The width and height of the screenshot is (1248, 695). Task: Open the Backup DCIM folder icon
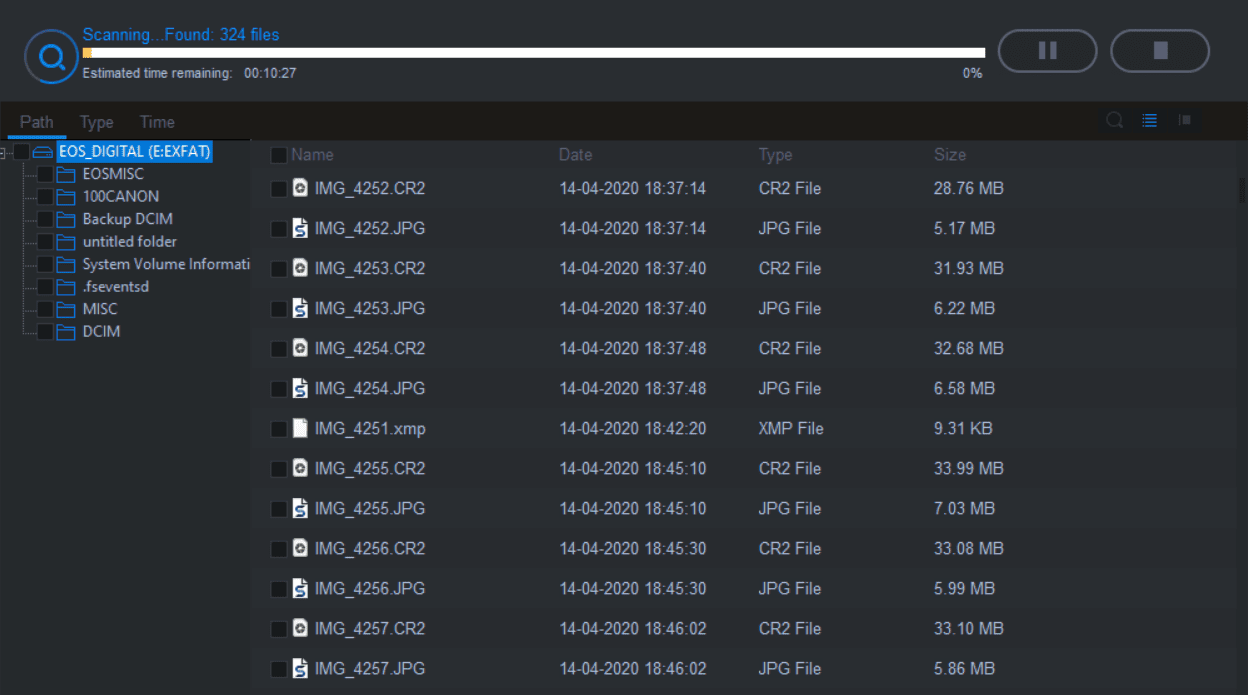(x=66, y=219)
